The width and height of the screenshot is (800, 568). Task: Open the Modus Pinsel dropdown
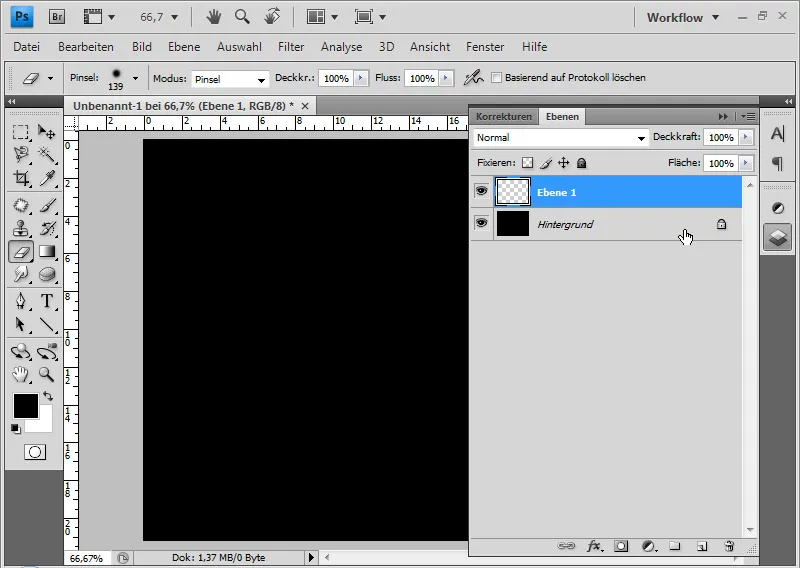tap(230, 79)
